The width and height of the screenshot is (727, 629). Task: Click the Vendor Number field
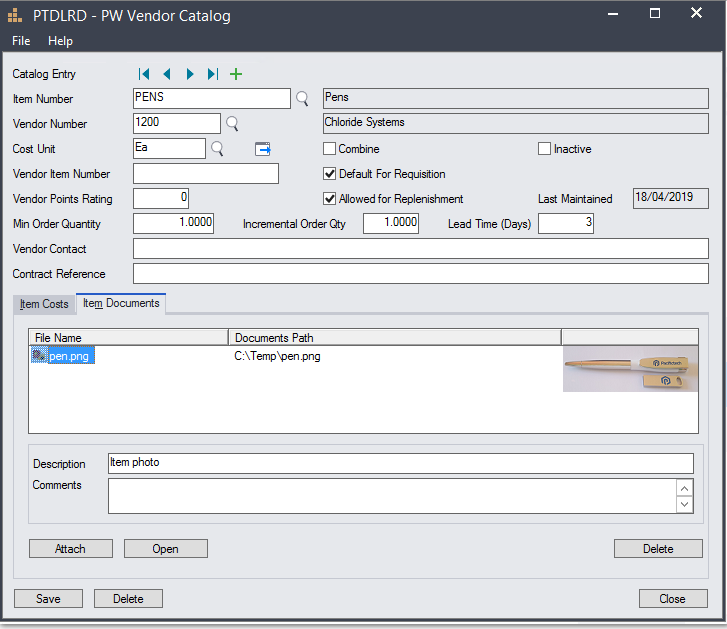point(177,124)
